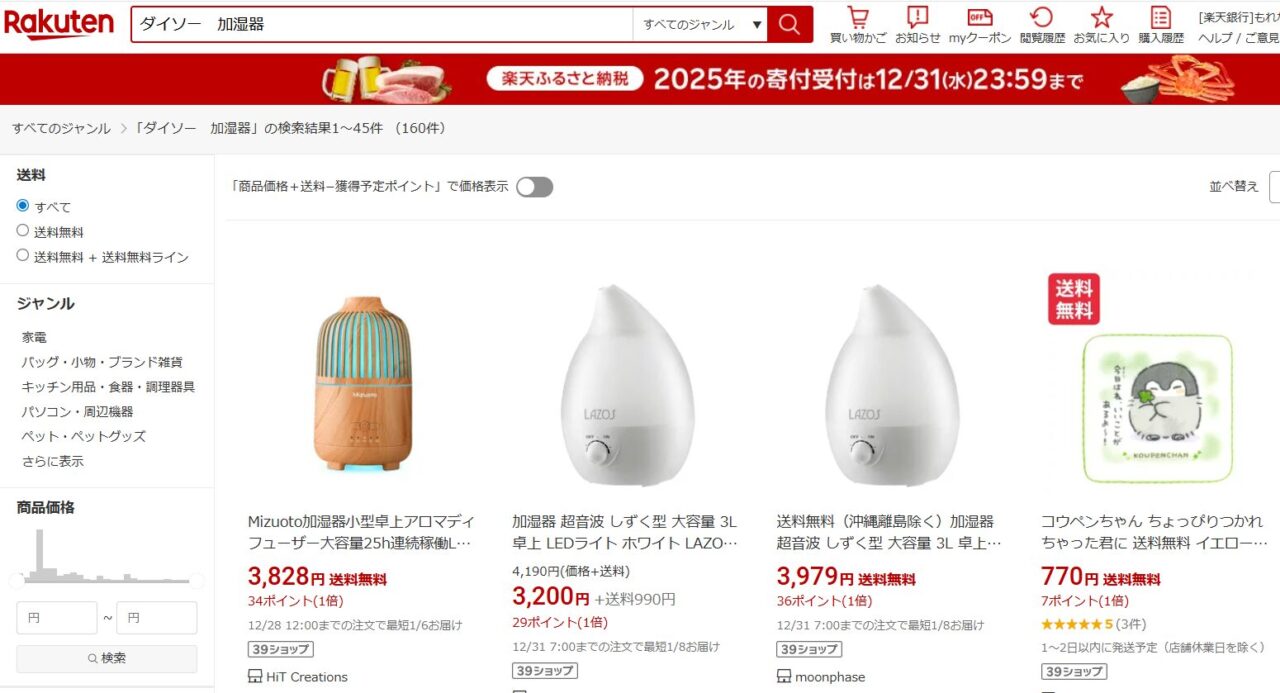Click the Rakuten logo
Screen dimensions: 1280x693
(x=59, y=24)
